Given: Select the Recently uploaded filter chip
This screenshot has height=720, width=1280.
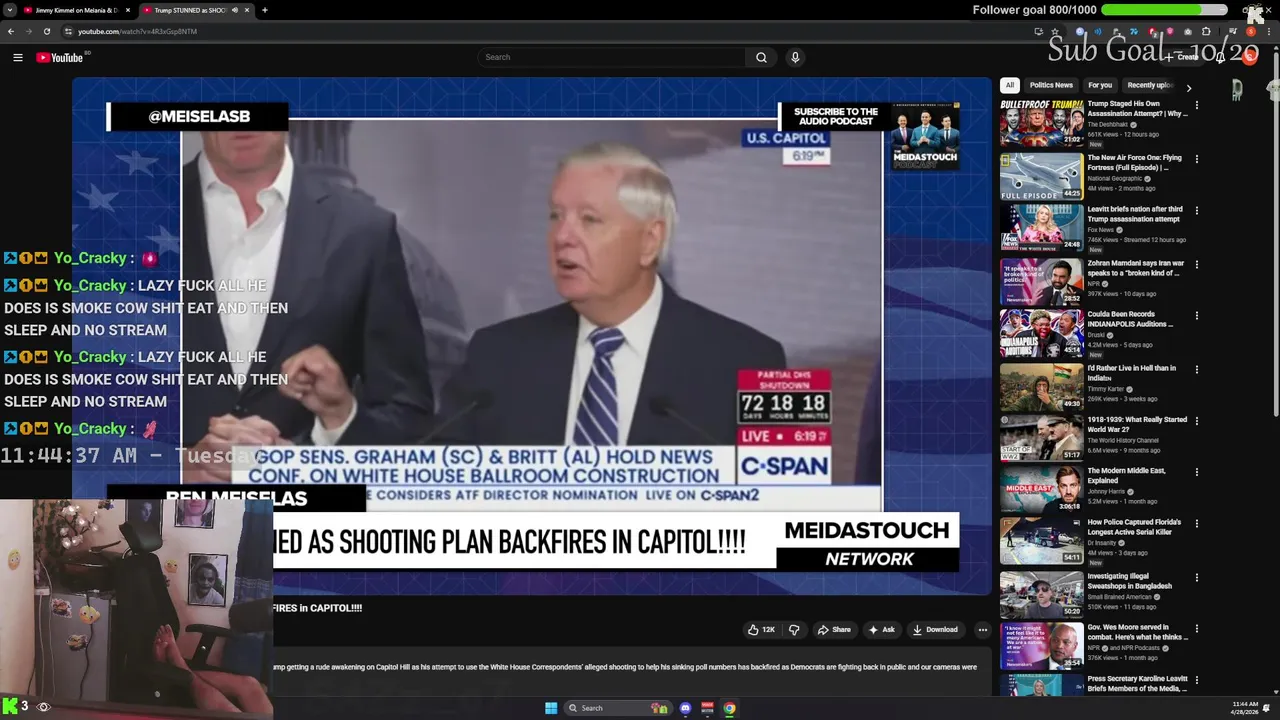Looking at the screenshot, I should [x=1150, y=85].
